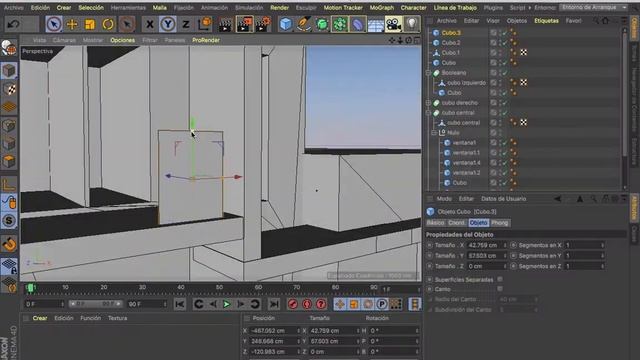
Task: Expand the cubo derecho object
Action: [x=428, y=103]
